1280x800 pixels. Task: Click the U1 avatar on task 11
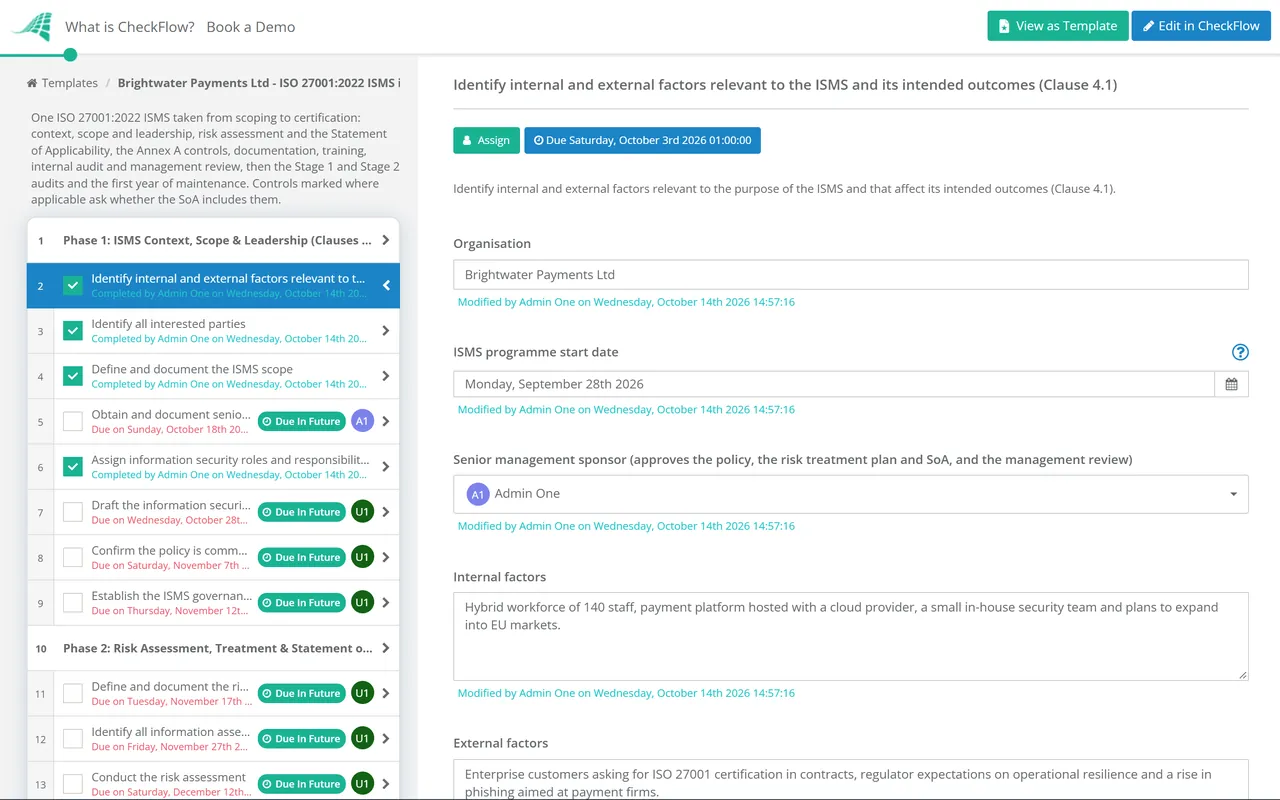pos(362,693)
